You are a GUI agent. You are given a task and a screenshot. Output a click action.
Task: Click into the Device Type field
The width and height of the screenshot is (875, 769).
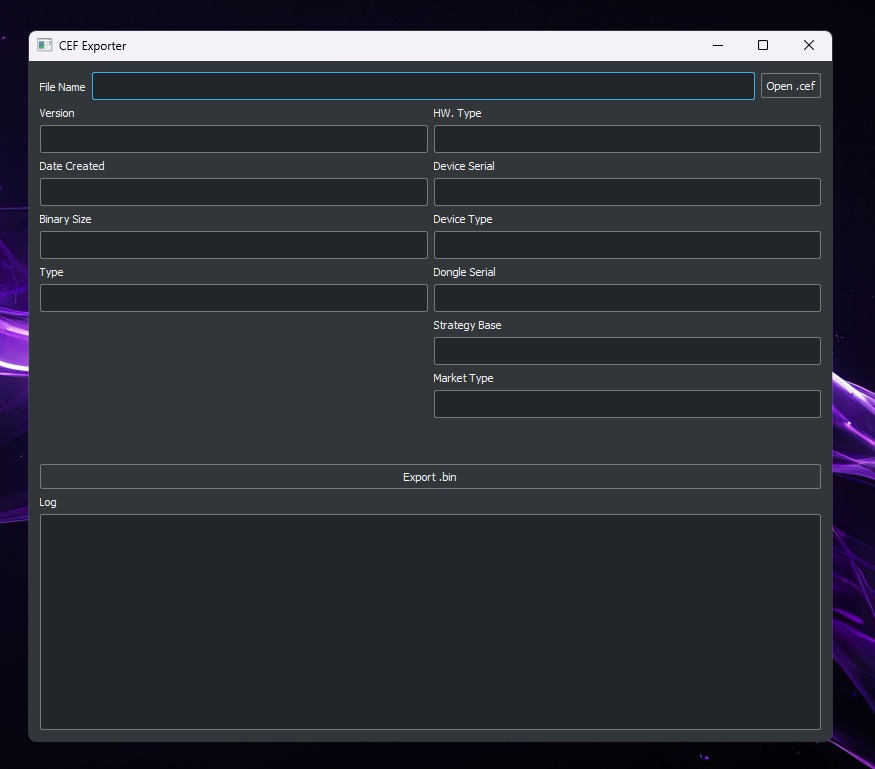click(627, 245)
